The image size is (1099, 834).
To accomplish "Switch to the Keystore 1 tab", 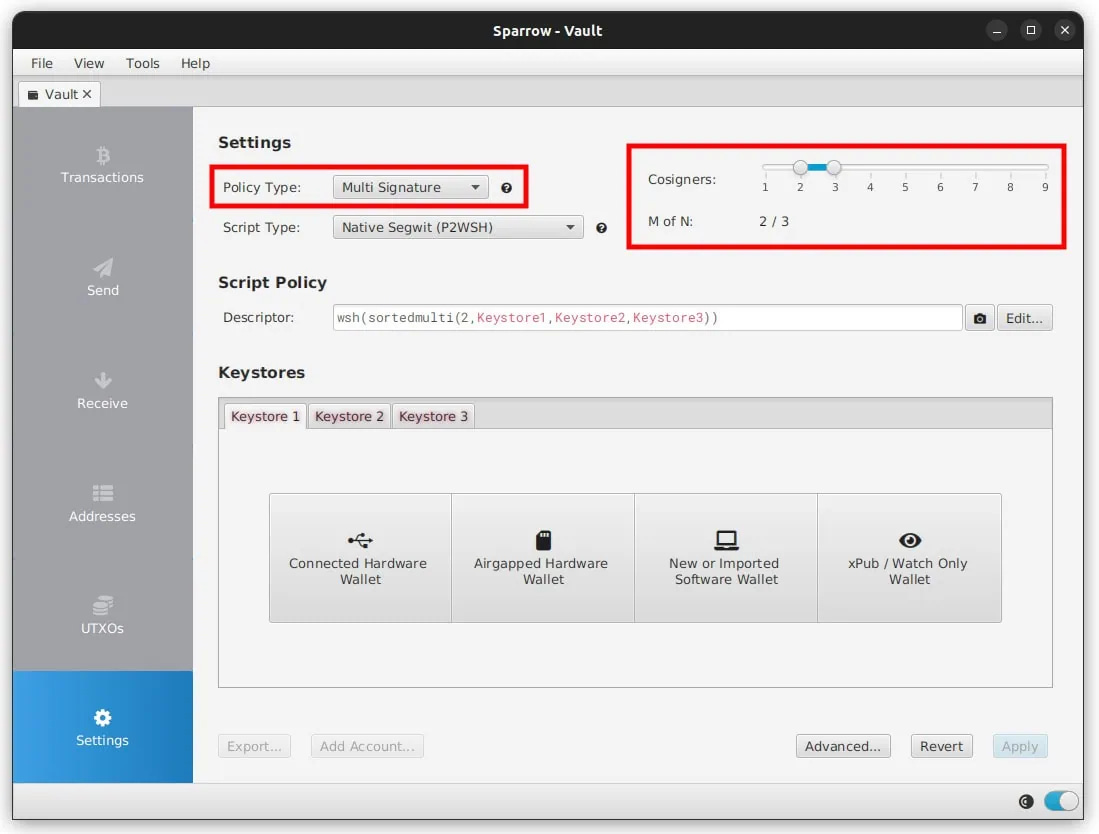I will point(265,416).
